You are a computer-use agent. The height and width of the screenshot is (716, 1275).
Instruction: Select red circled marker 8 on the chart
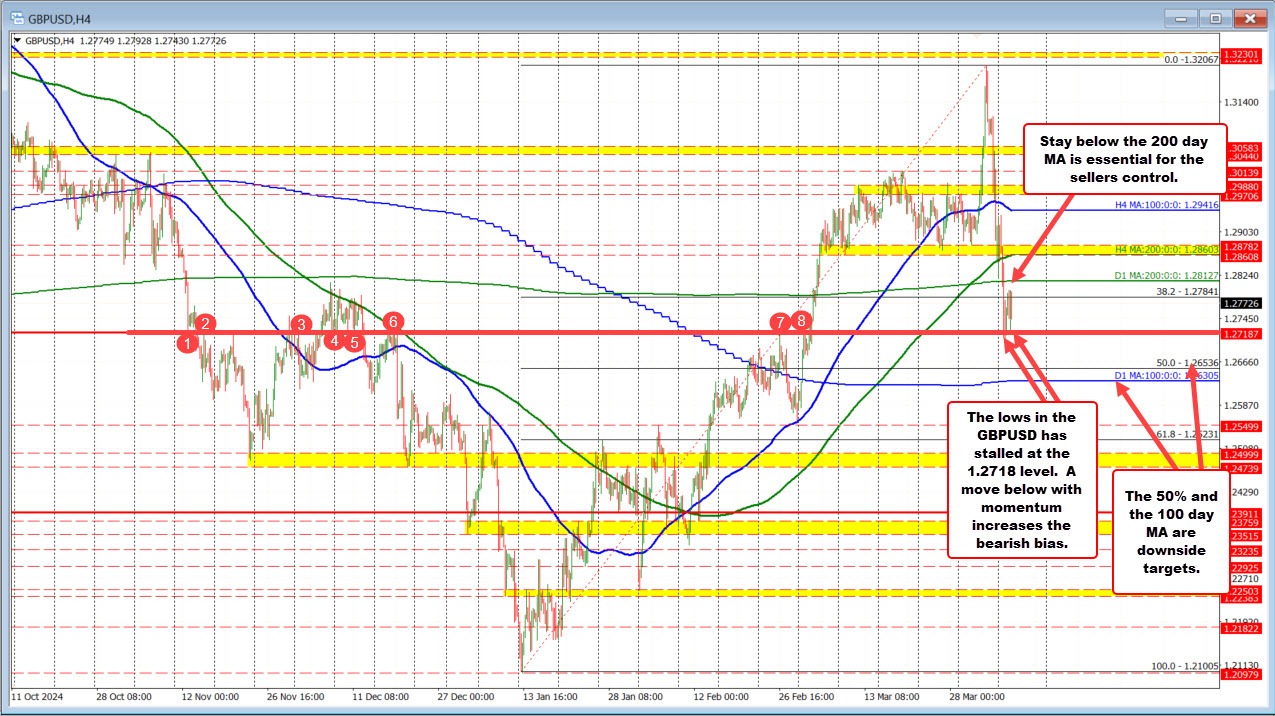click(x=800, y=321)
